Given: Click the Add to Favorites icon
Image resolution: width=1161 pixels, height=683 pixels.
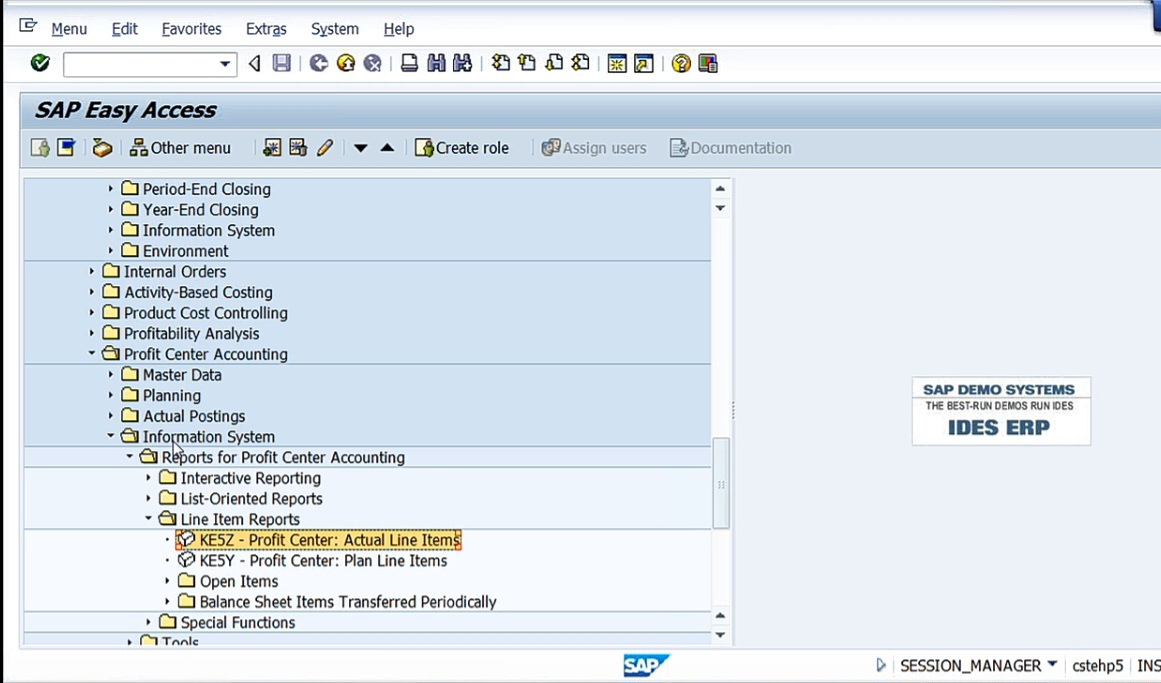Looking at the screenshot, I should [x=272, y=148].
